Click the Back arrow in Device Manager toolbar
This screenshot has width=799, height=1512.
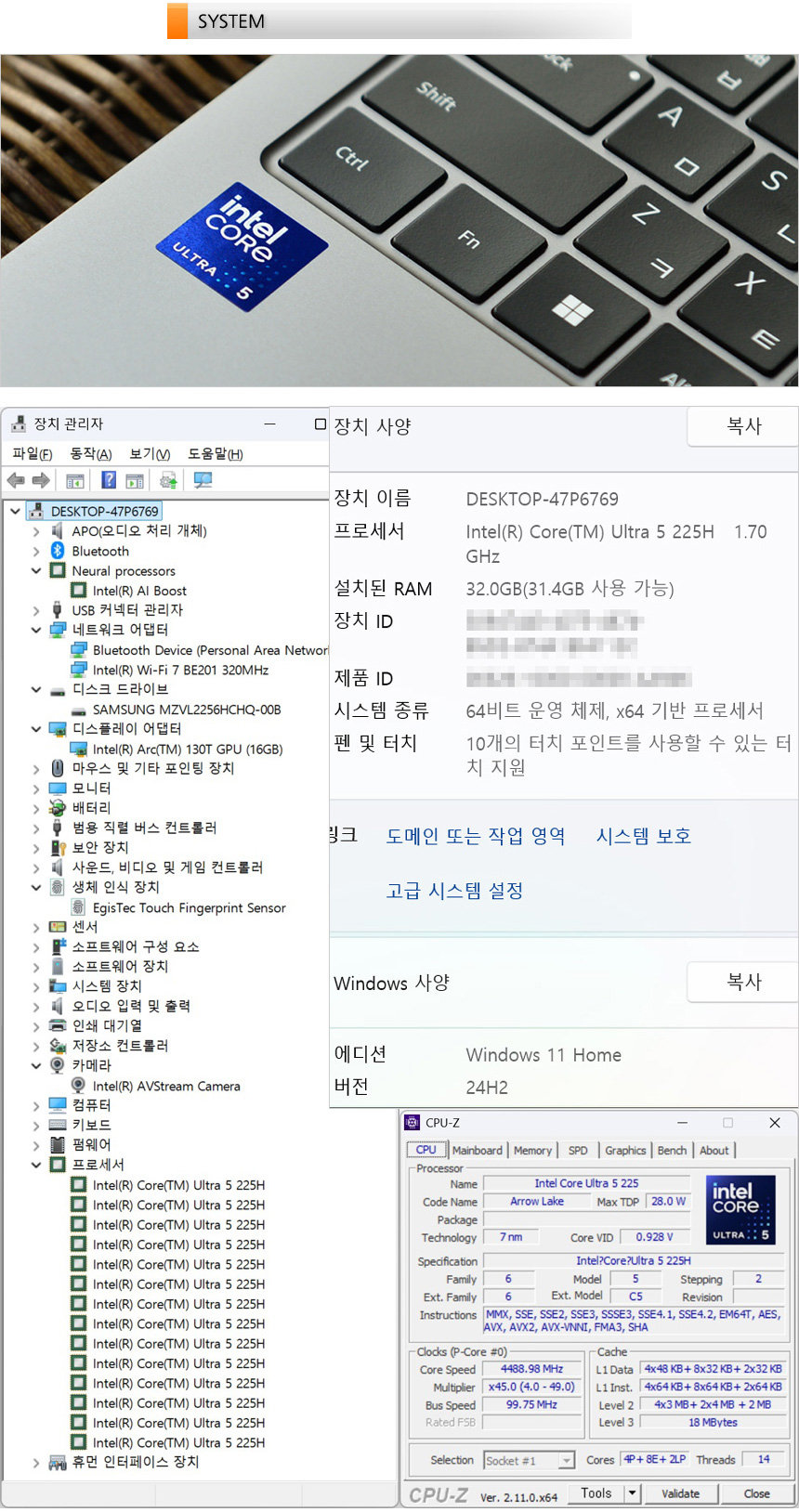tap(16, 480)
